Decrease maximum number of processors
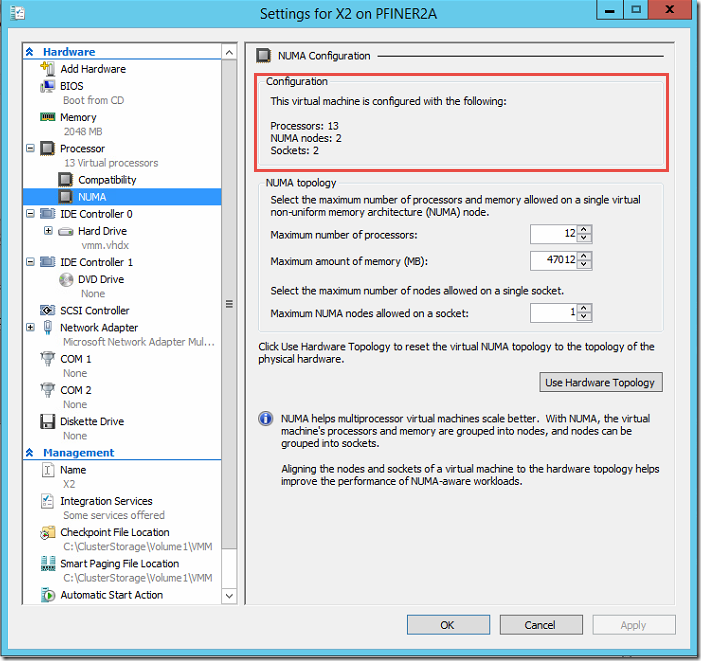Image resolution: width=701 pixels, height=661 pixels. (584, 238)
